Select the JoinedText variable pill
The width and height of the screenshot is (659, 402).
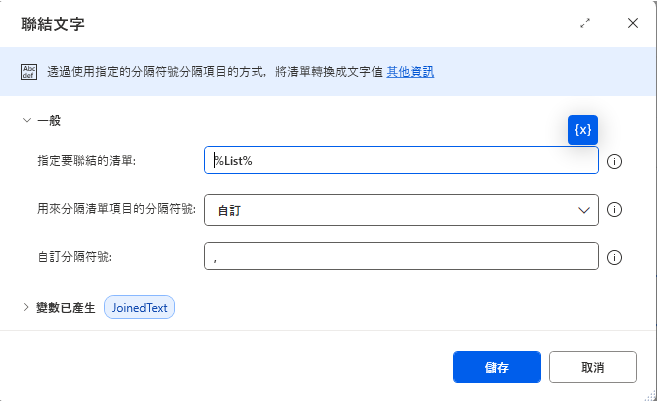[x=139, y=307]
